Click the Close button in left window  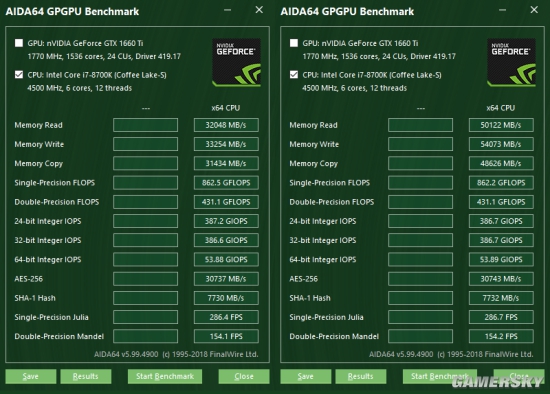point(244,376)
